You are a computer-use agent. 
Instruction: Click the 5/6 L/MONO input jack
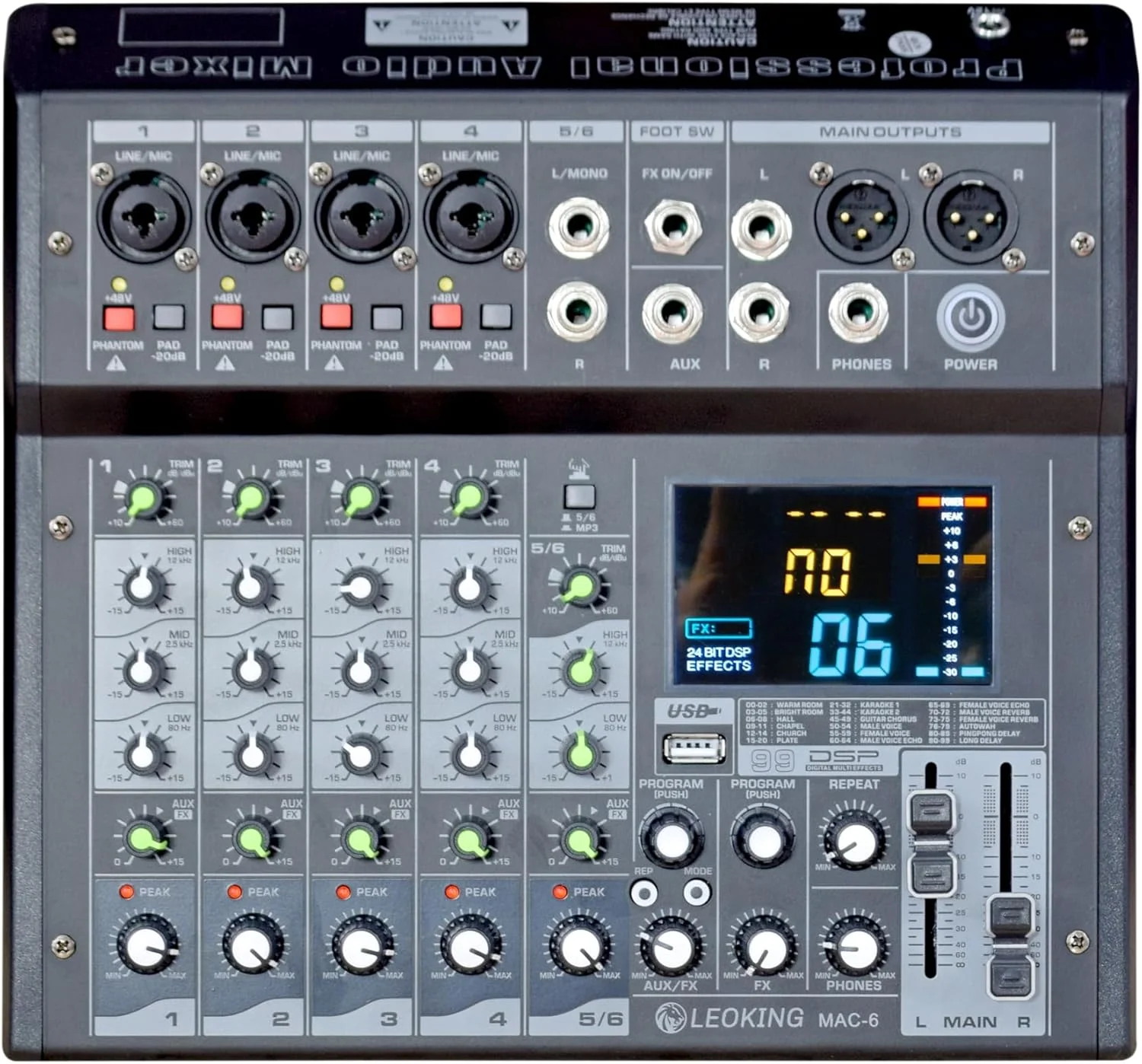click(x=579, y=228)
